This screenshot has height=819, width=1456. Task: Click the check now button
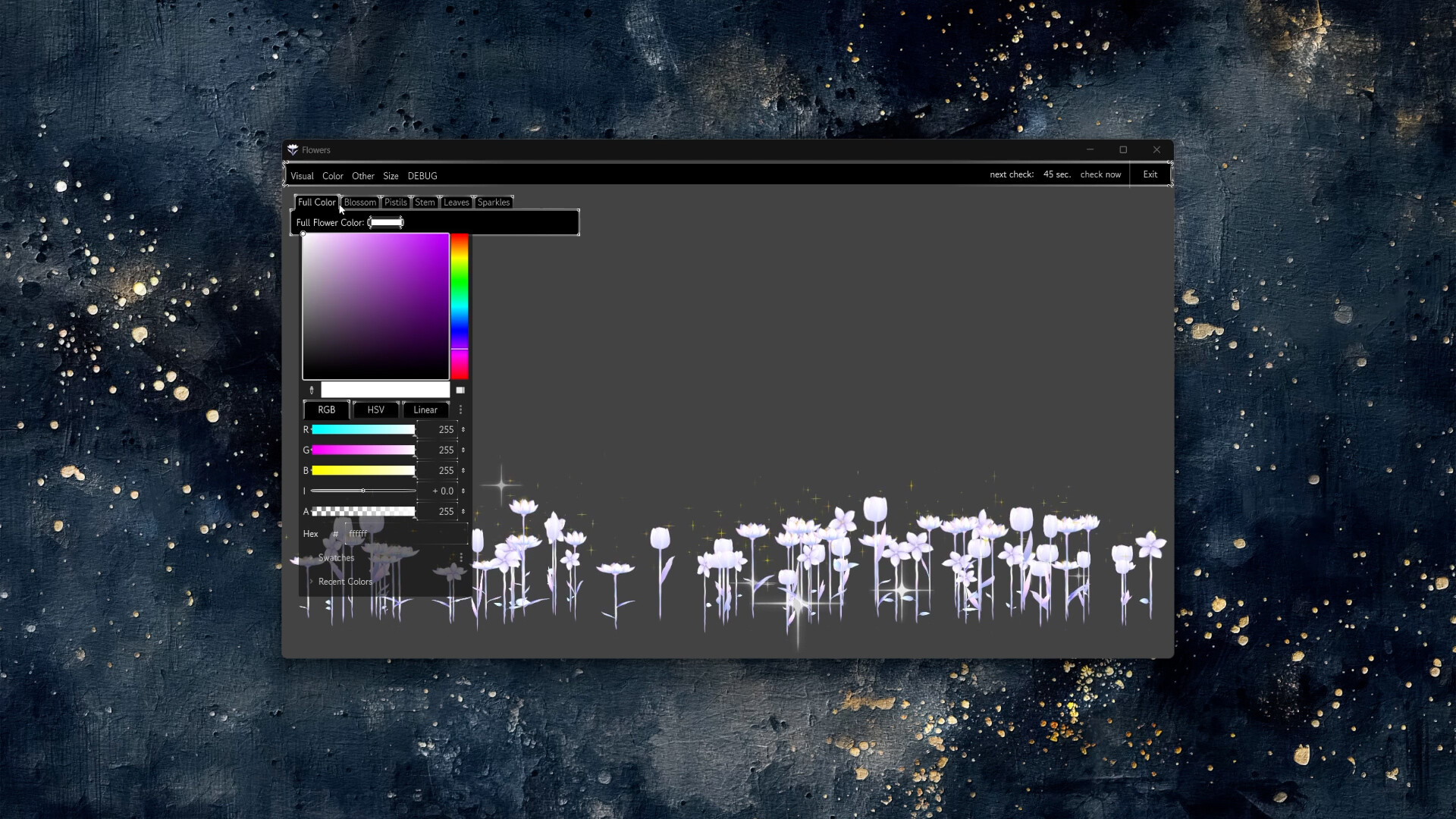click(1100, 174)
